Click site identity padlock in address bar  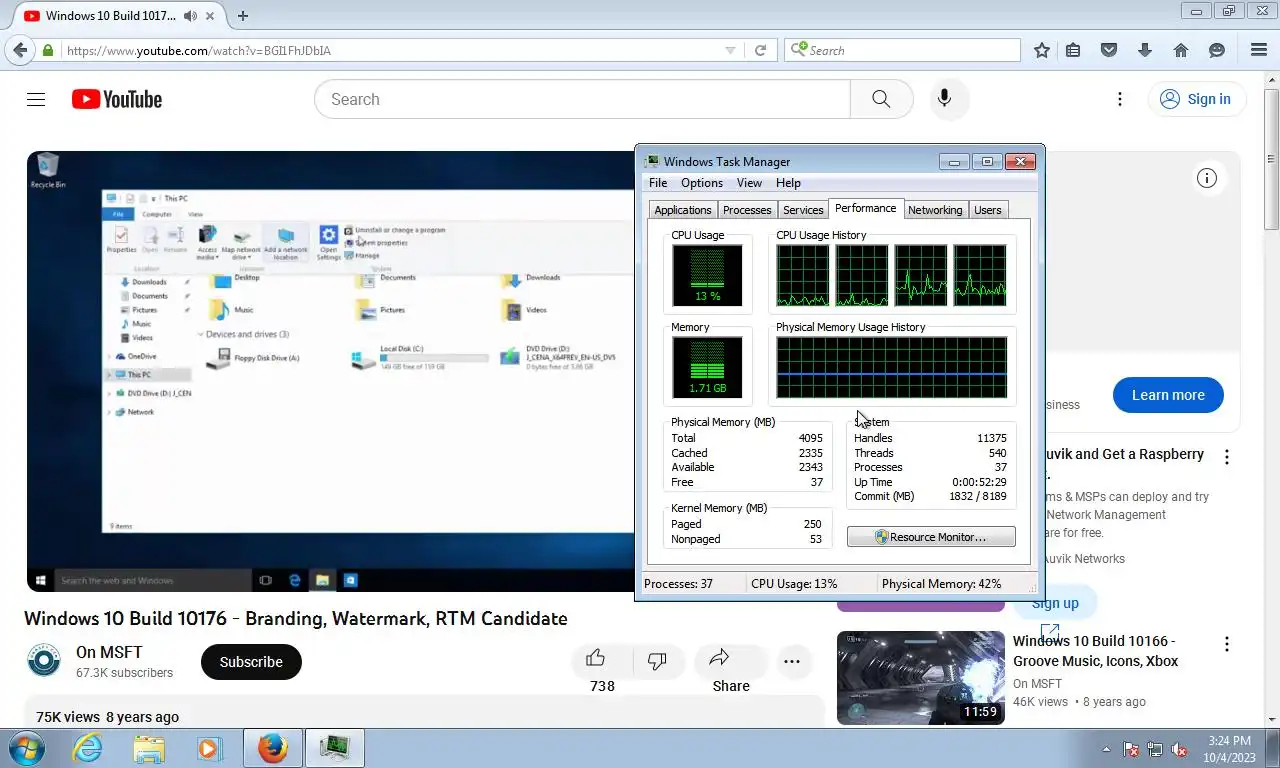click(48, 50)
